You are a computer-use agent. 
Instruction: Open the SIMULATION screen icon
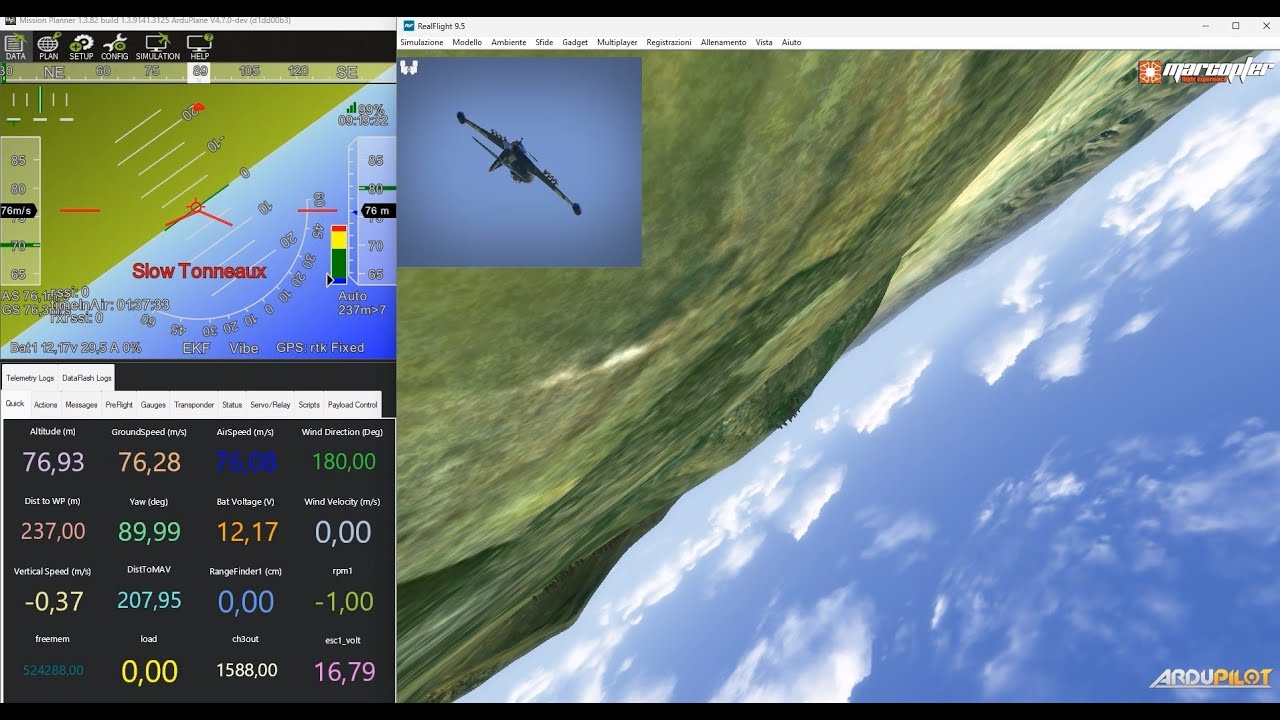pyautogui.click(x=157, y=46)
